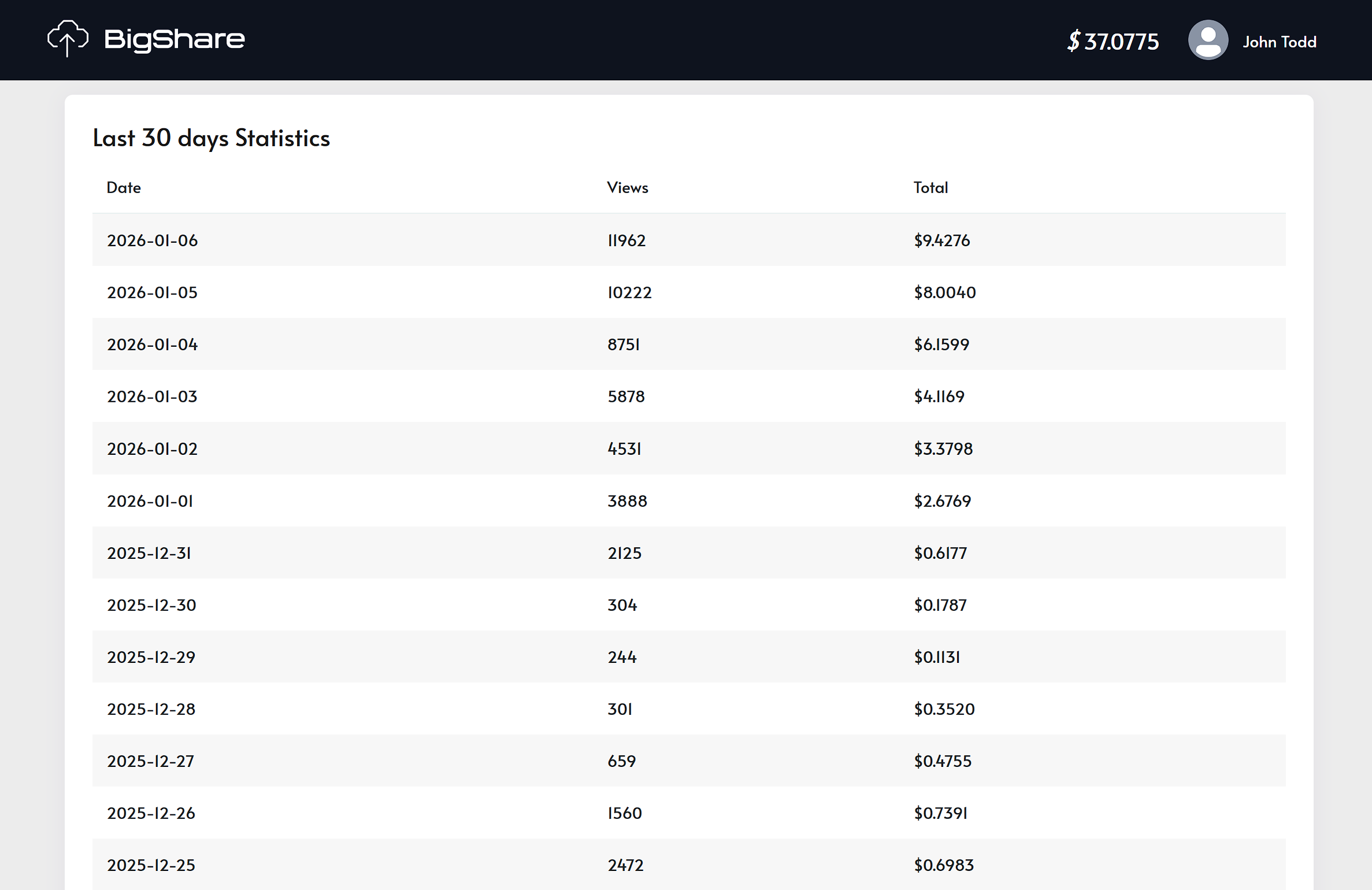Screen dimensions: 1372x890
Task: Click the $6.1599 total cell
Action: coord(941,344)
